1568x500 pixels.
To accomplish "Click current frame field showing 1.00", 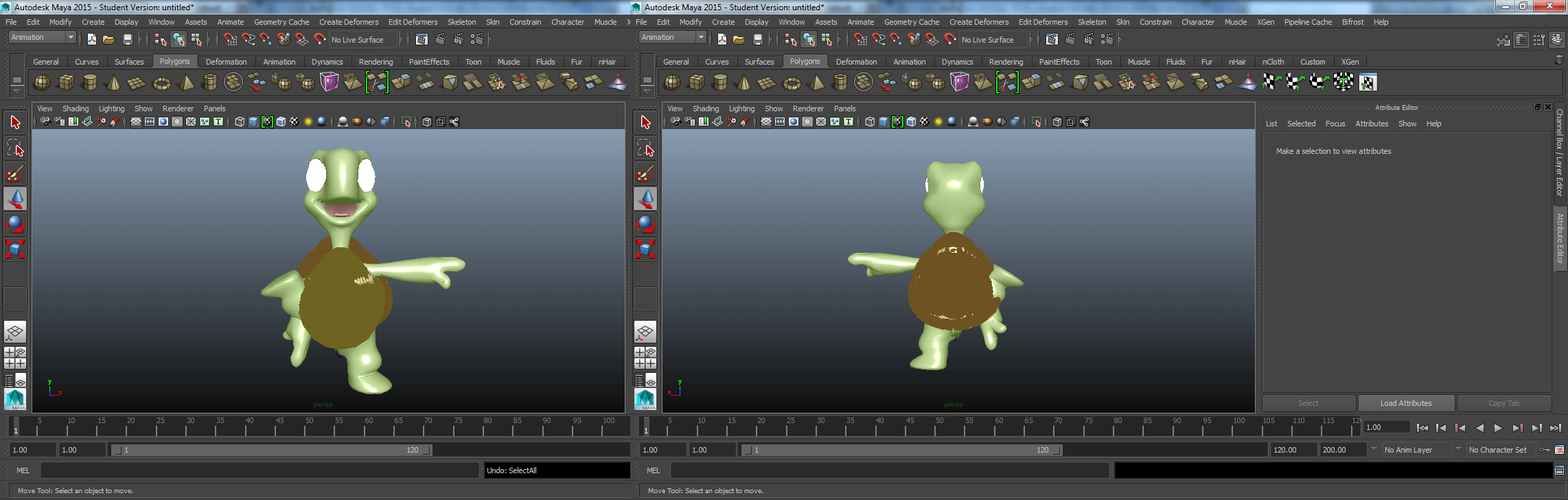I will (x=1386, y=427).
